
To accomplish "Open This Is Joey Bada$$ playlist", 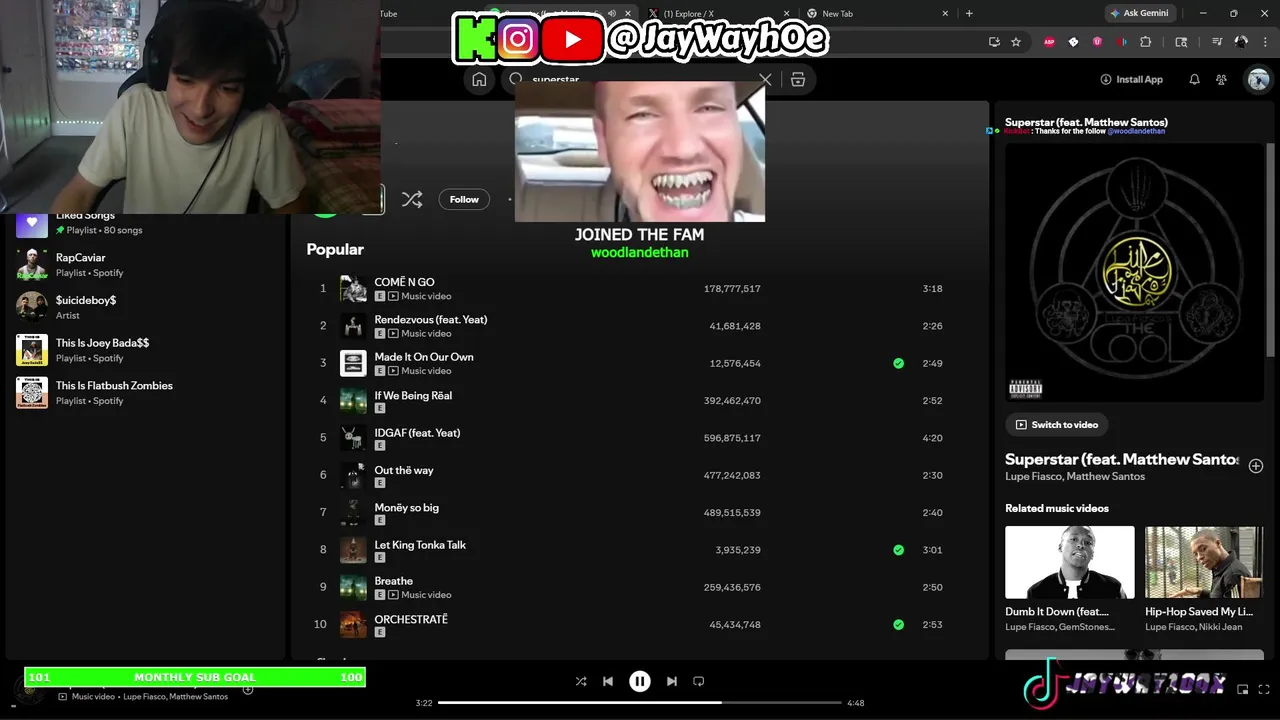I will coord(145,350).
